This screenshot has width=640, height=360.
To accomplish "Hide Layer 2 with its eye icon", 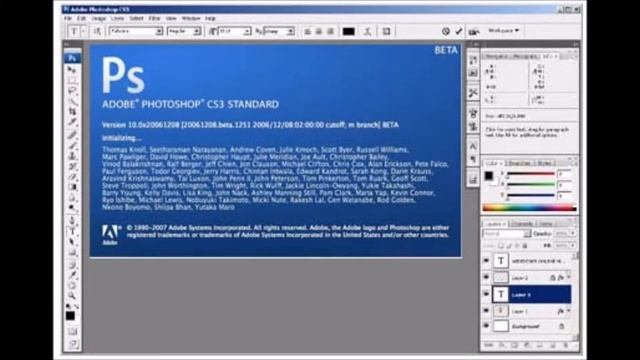I will (486, 277).
